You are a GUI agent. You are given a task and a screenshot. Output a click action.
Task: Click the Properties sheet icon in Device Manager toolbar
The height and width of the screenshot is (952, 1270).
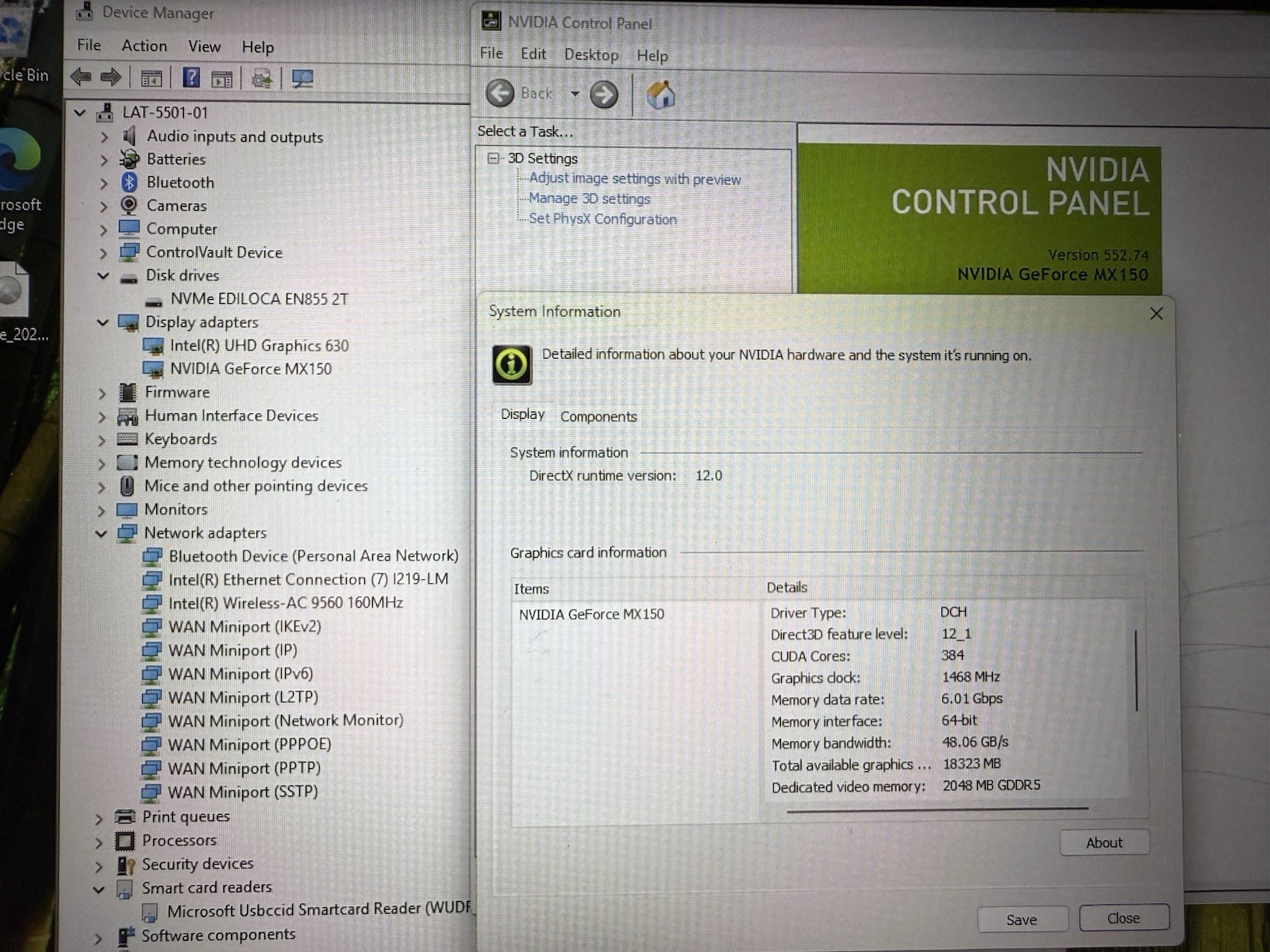pyautogui.click(x=222, y=78)
